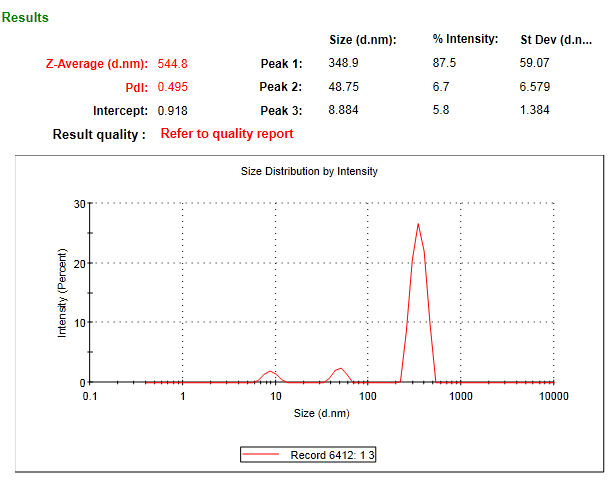Select the Z-Average value 544.8

tap(173, 64)
